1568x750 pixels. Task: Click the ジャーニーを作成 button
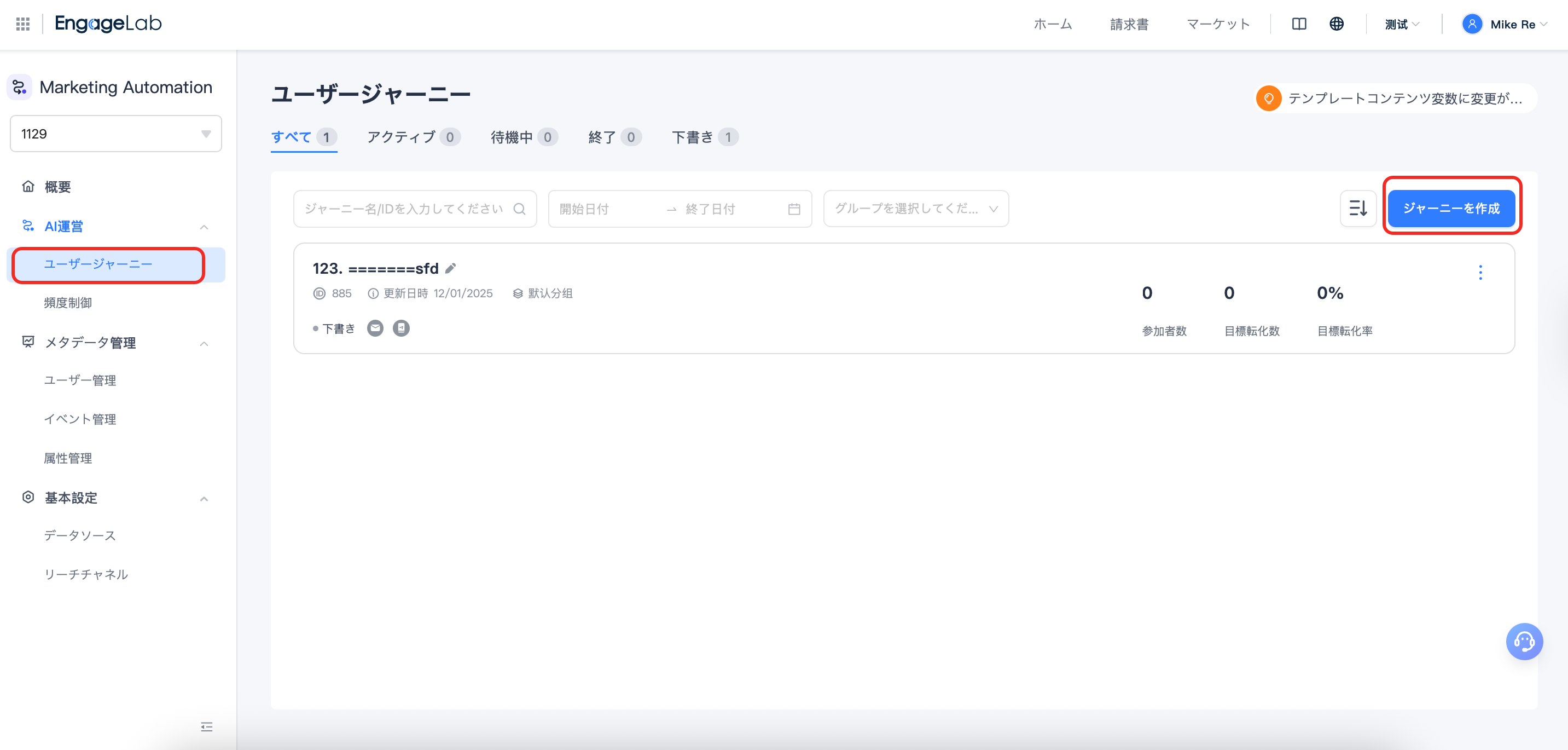coord(1451,208)
